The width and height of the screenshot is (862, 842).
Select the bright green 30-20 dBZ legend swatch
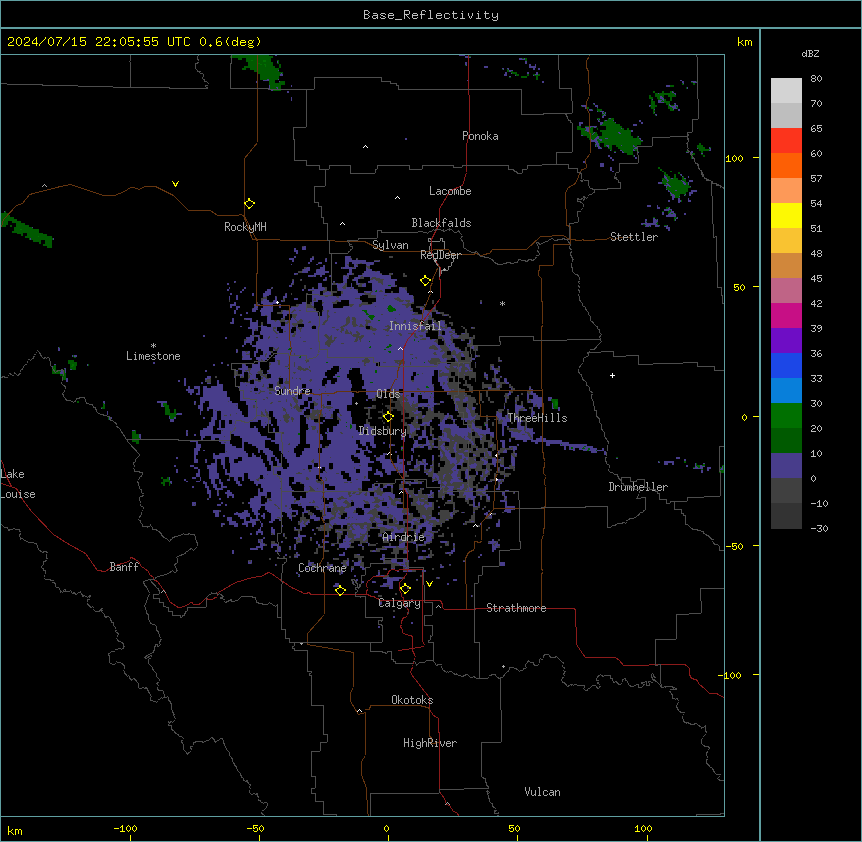tap(786, 416)
